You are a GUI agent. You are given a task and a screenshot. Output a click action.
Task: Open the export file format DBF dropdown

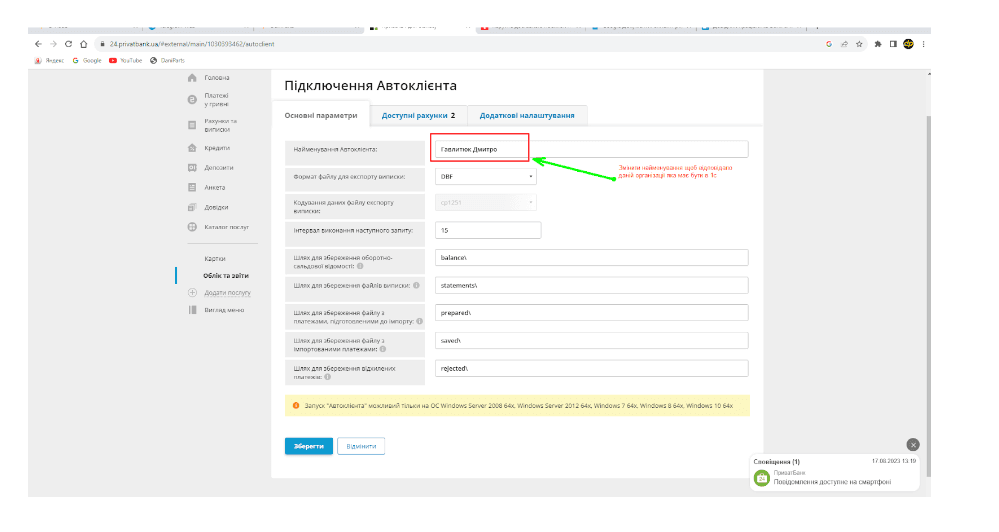486,176
